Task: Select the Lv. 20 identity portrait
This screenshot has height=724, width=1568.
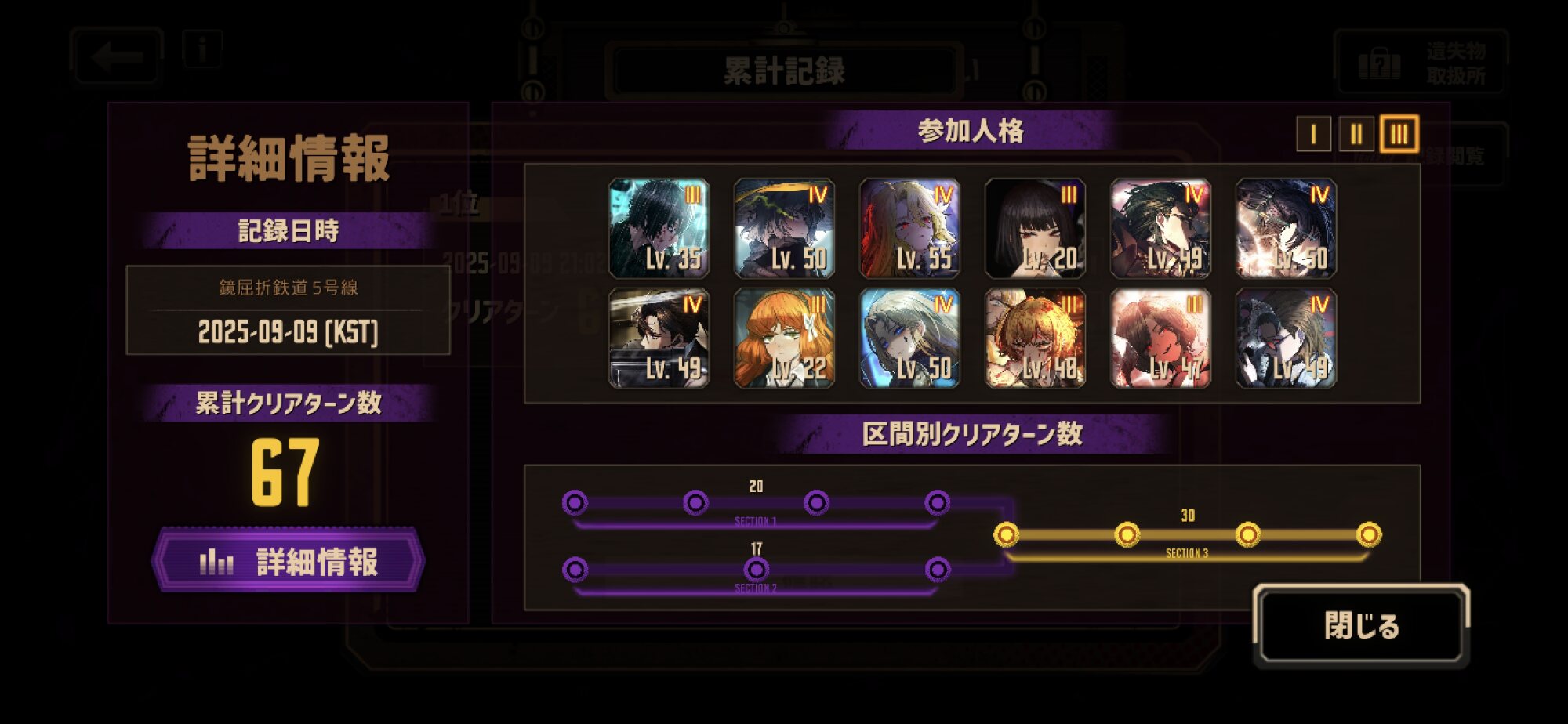Action: tap(1036, 228)
